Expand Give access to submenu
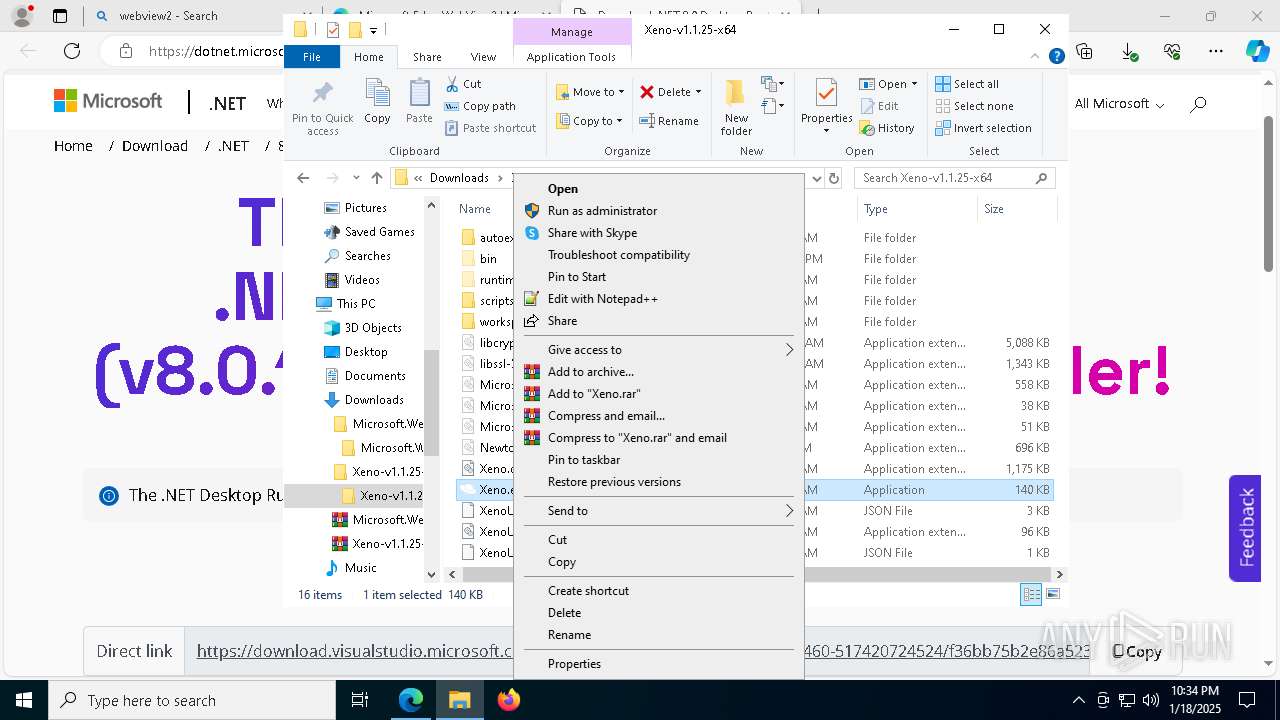The width and height of the screenshot is (1280, 720). [658, 350]
